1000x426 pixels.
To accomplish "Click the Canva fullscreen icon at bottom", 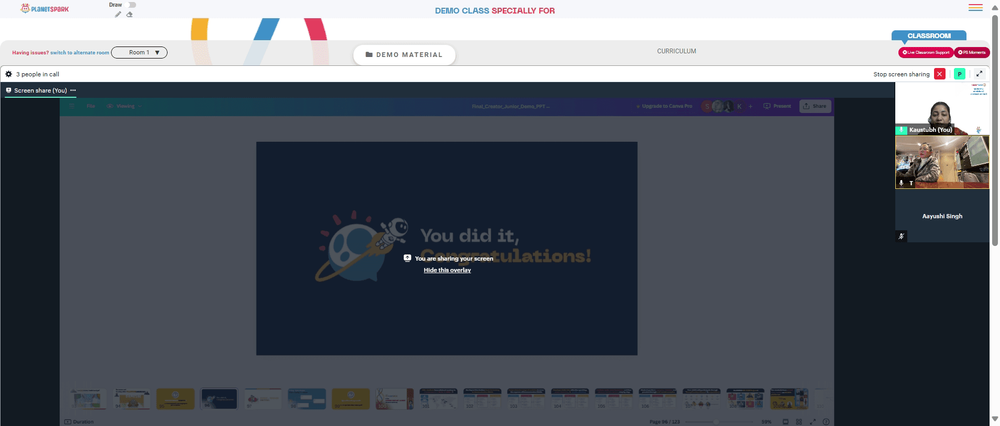I will coord(812,422).
